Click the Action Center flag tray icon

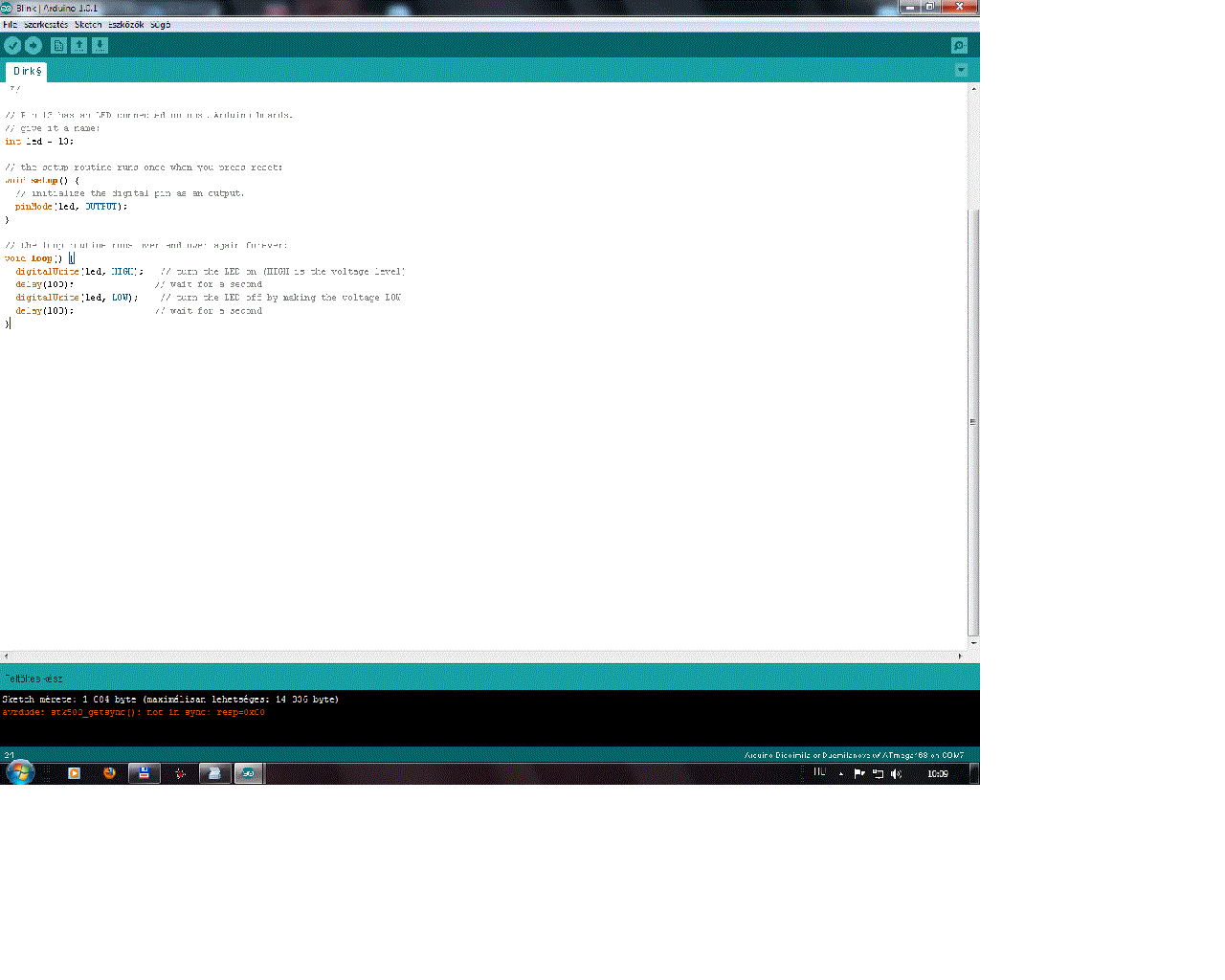tap(858, 774)
